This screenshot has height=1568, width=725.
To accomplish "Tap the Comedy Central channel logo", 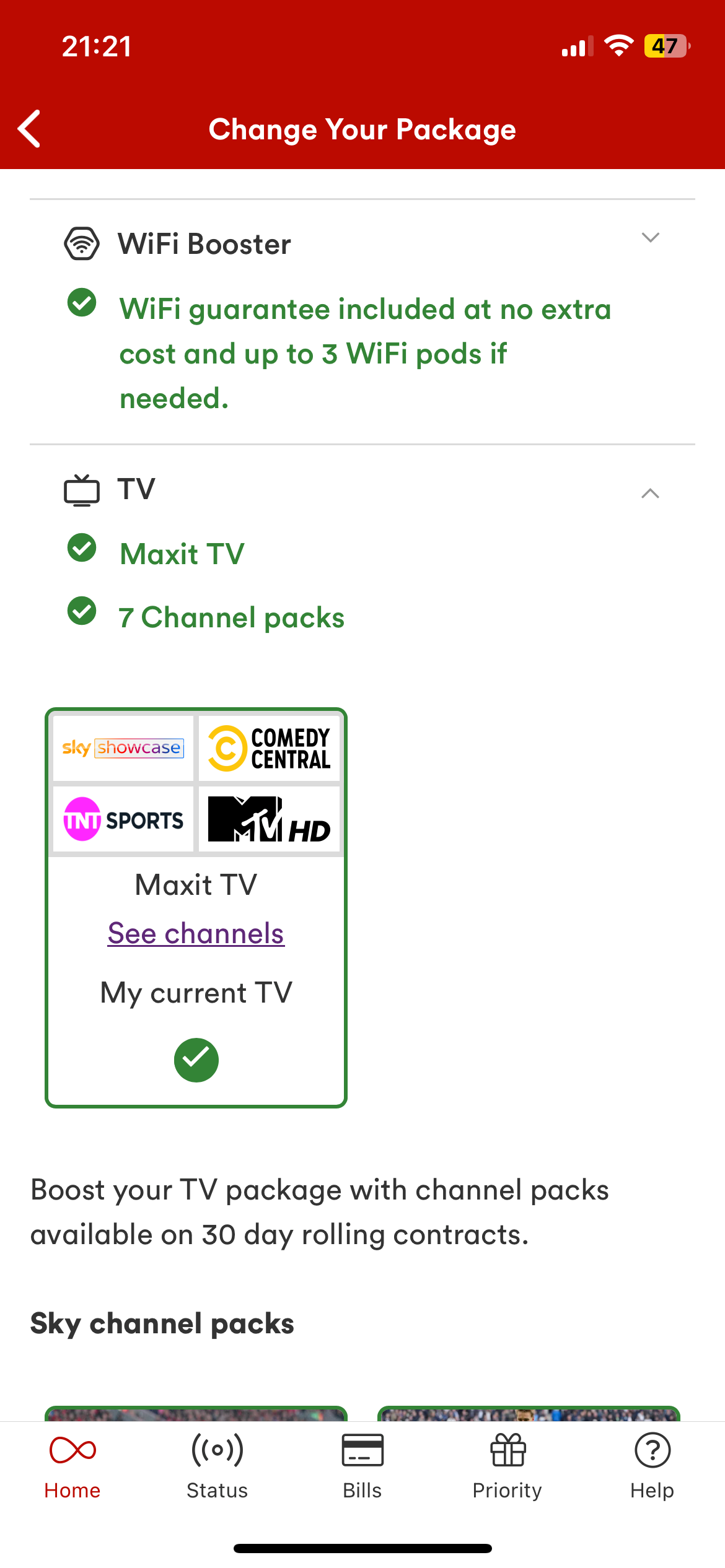I will 269,748.
